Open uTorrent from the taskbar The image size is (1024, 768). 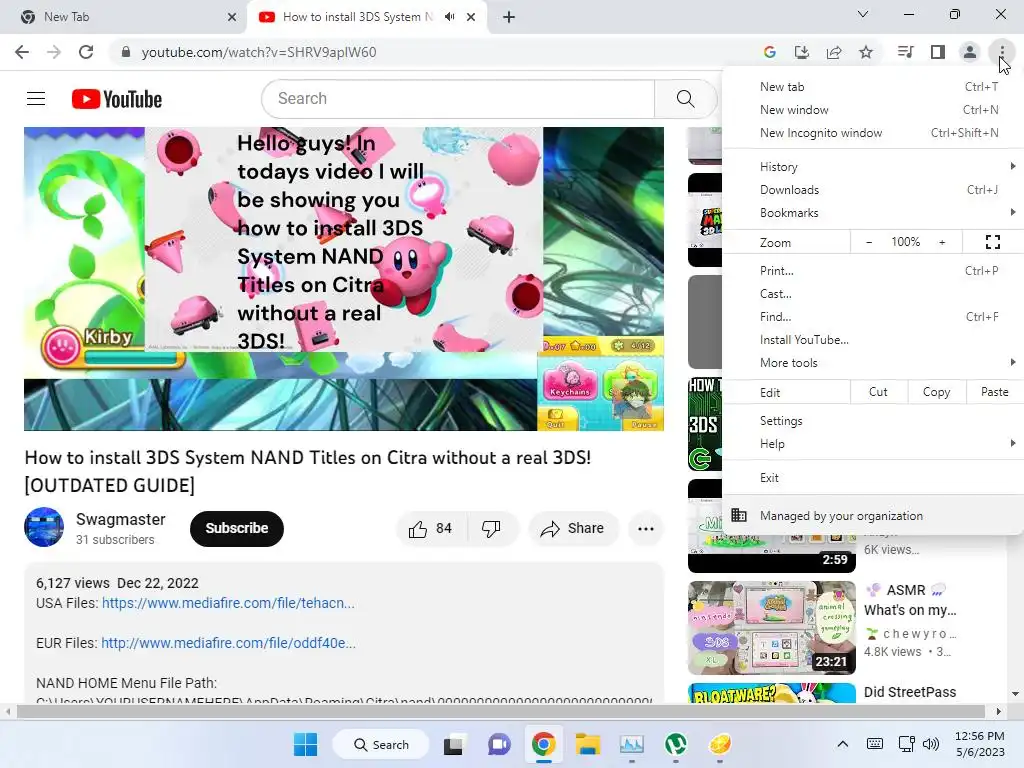(675, 744)
